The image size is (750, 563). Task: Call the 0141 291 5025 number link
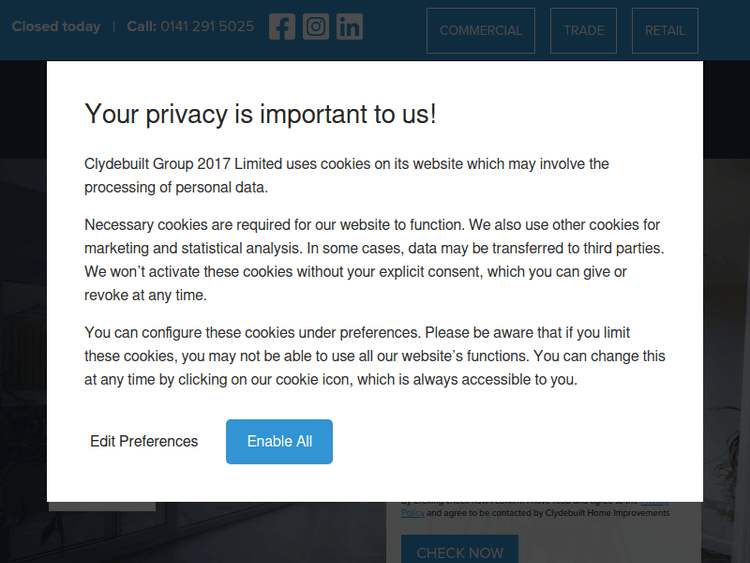207,26
